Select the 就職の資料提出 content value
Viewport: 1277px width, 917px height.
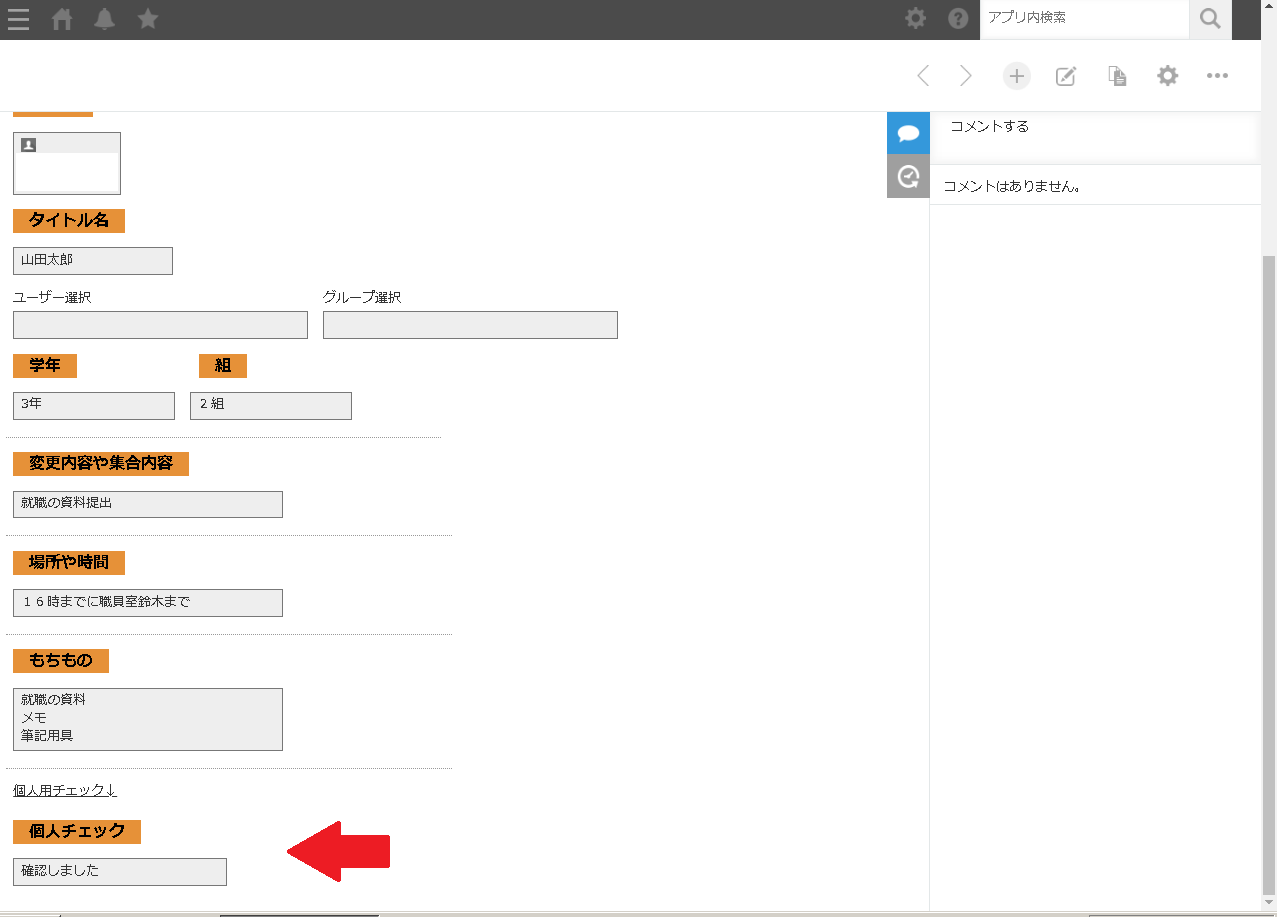(67, 503)
